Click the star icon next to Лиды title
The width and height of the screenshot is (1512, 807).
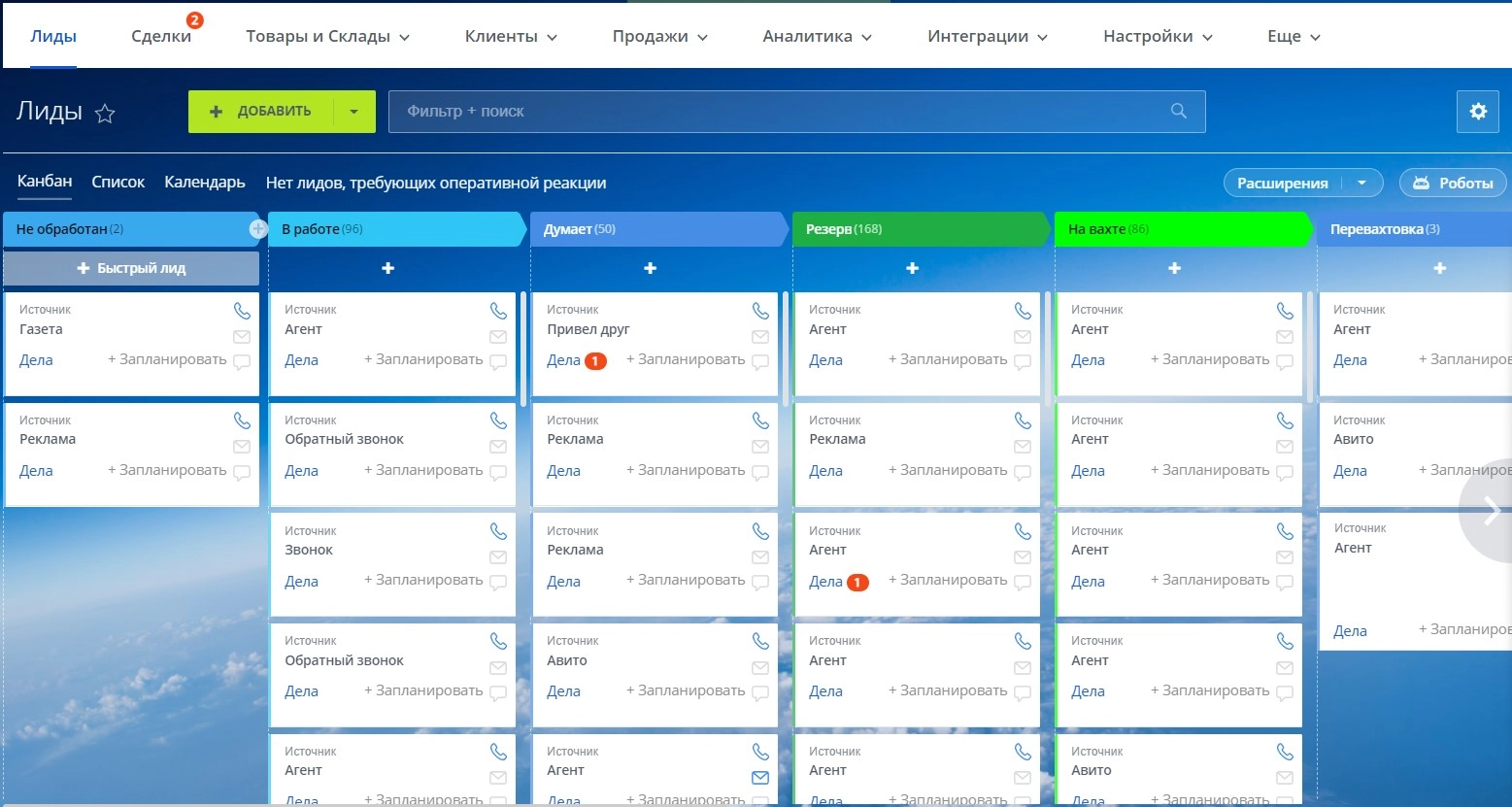click(105, 114)
